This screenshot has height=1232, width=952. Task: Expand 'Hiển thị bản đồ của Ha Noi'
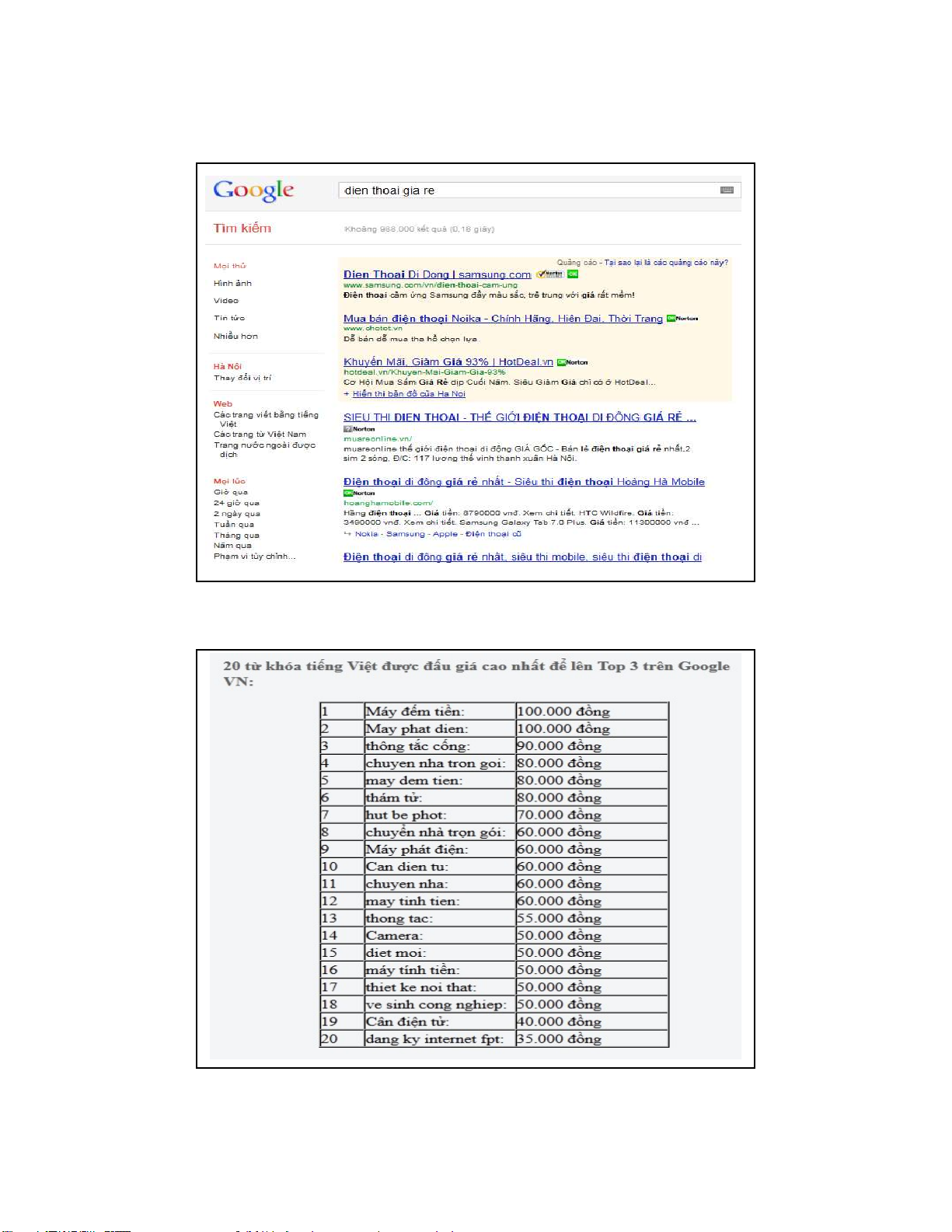(x=409, y=394)
